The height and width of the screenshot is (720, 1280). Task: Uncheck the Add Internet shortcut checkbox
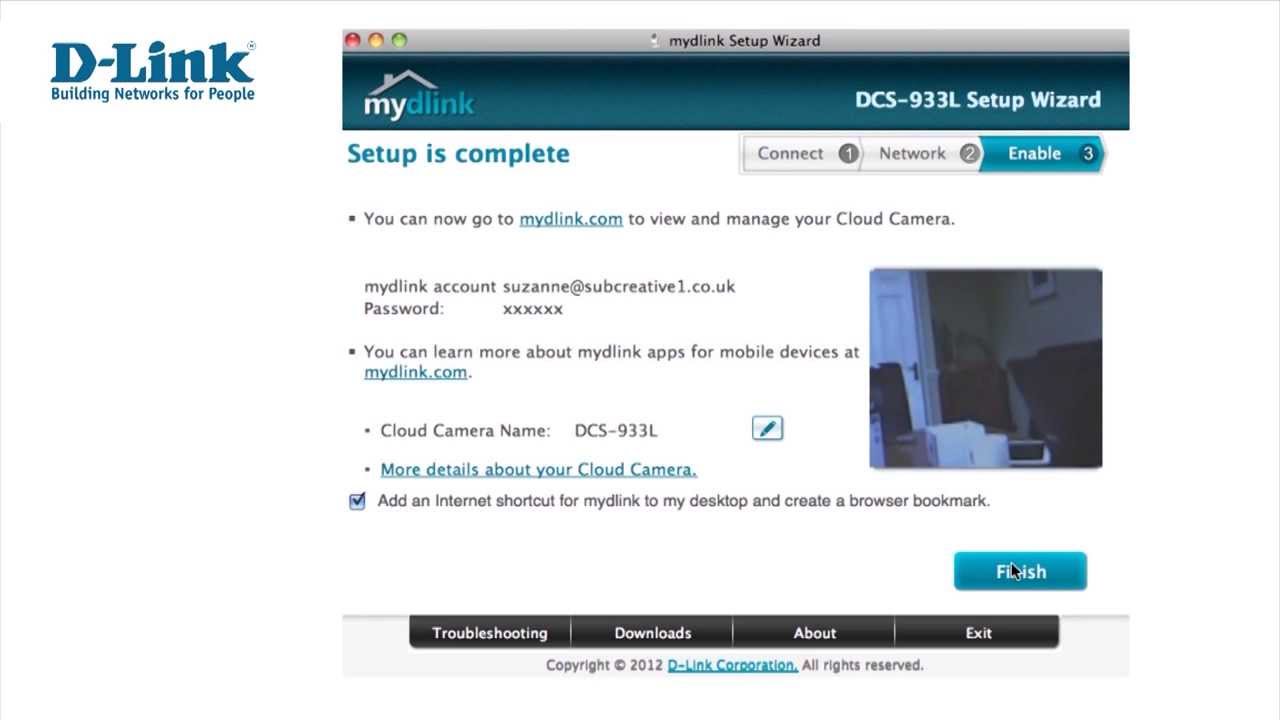[357, 501]
